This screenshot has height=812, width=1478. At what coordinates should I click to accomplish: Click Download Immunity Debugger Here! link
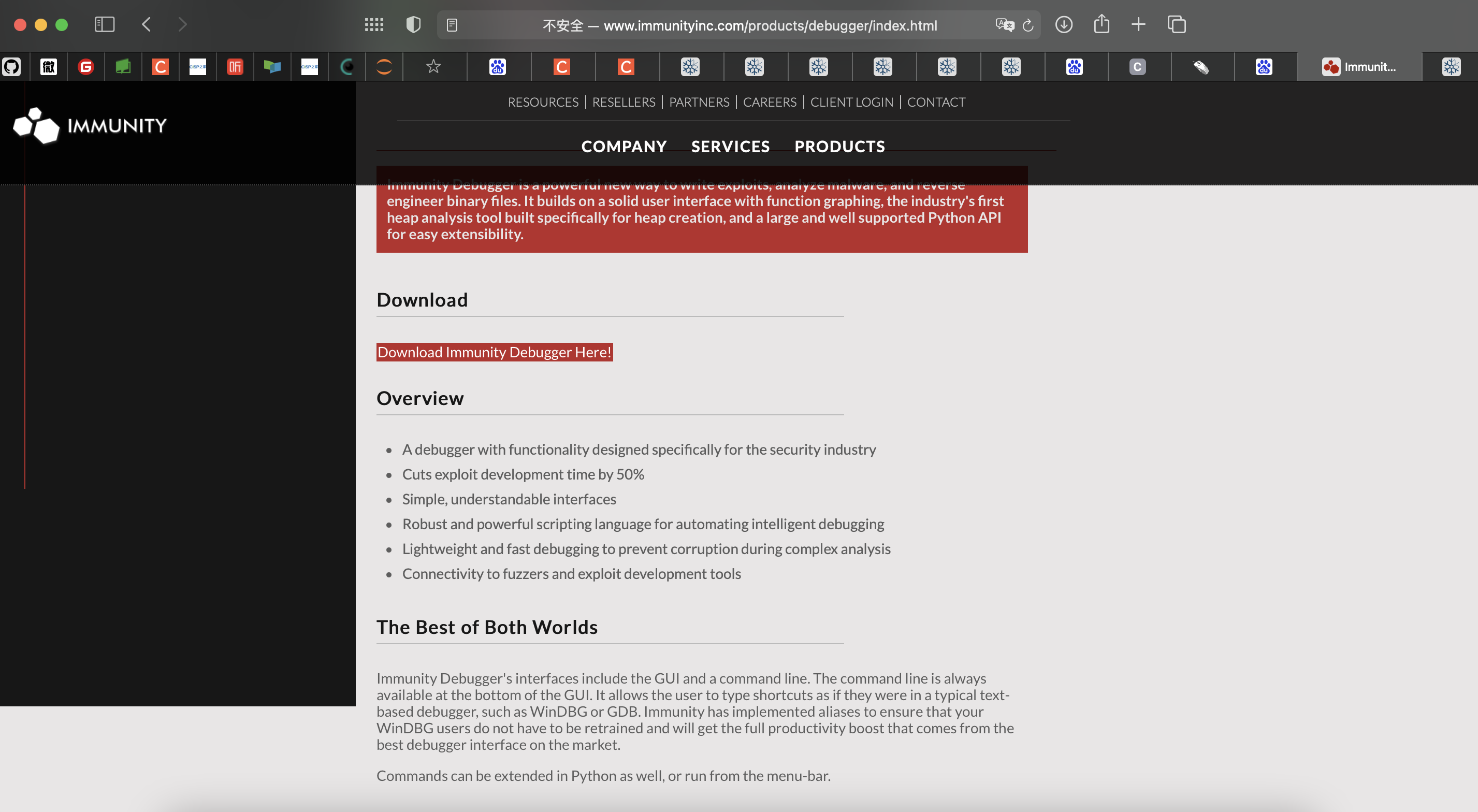(495, 352)
